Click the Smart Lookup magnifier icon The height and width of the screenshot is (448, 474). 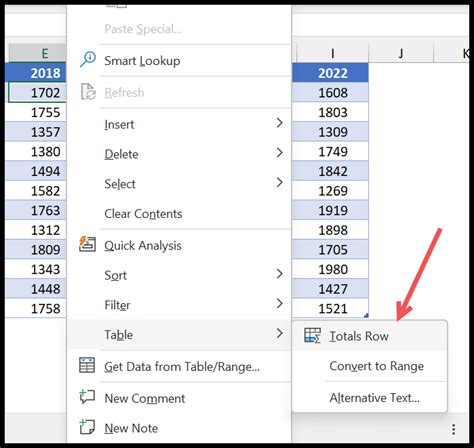pos(88,59)
